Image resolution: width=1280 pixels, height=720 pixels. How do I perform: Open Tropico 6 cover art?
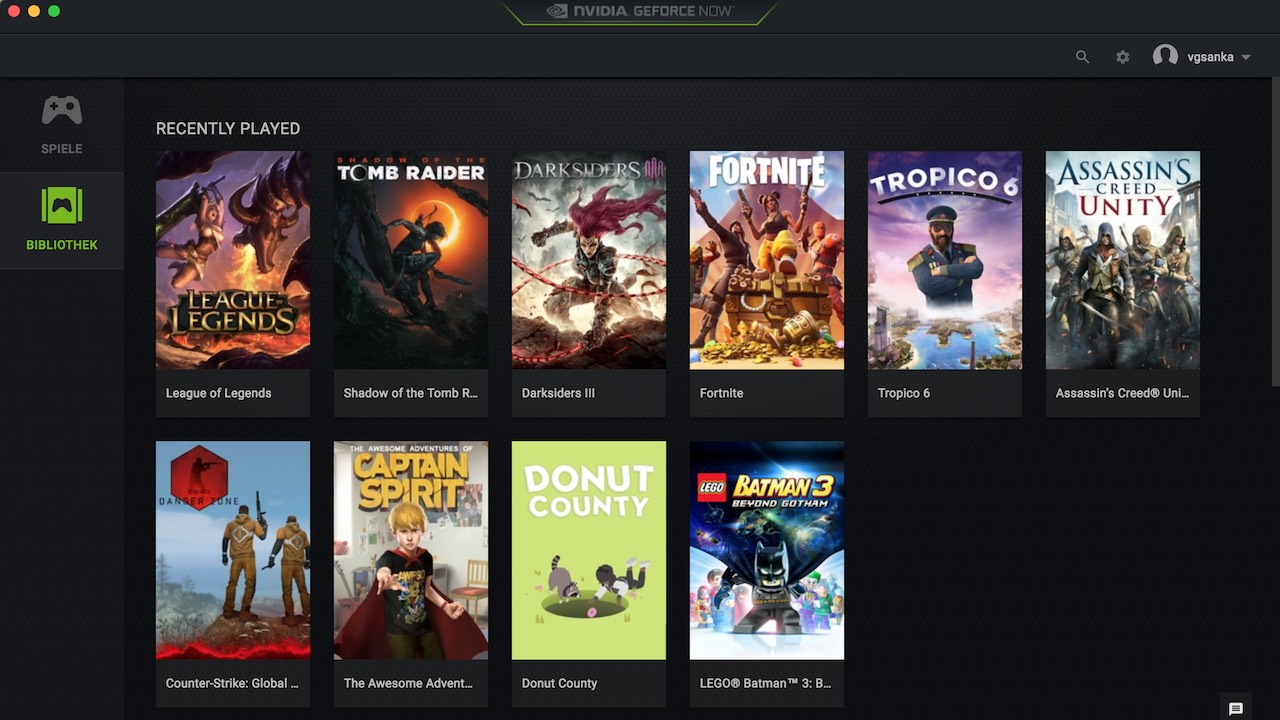tap(945, 260)
